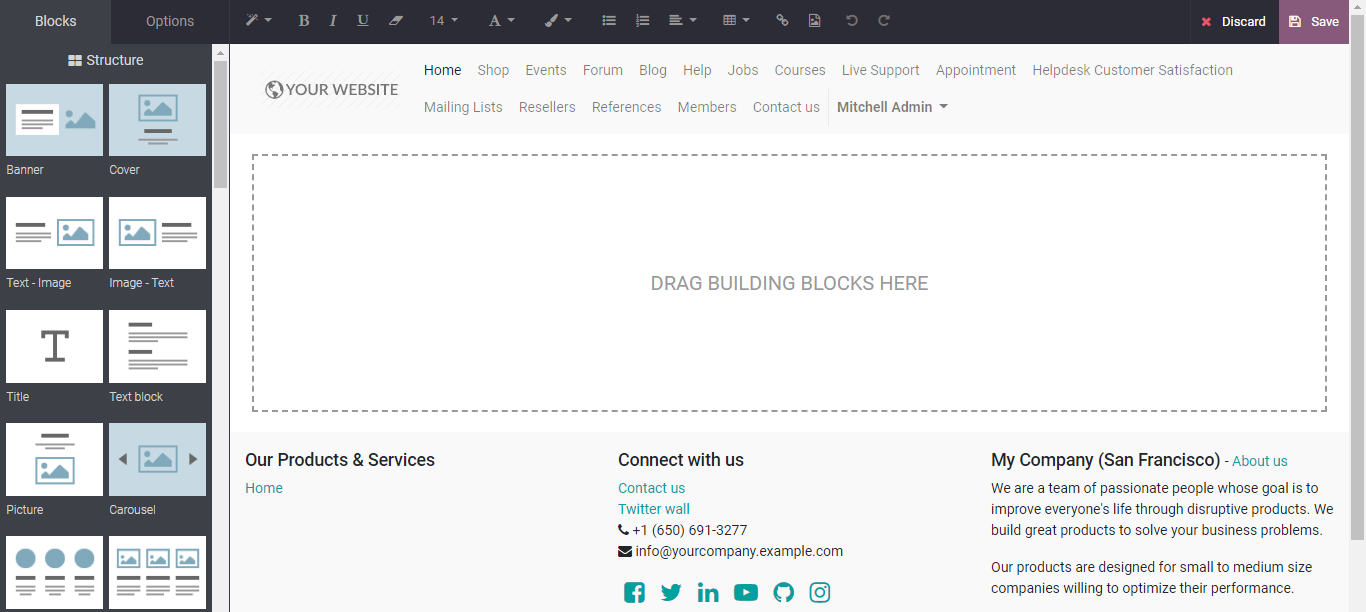Screen dimensions: 1366x612
Task: Open Contact us in the navigation bar
Action: click(786, 107)
